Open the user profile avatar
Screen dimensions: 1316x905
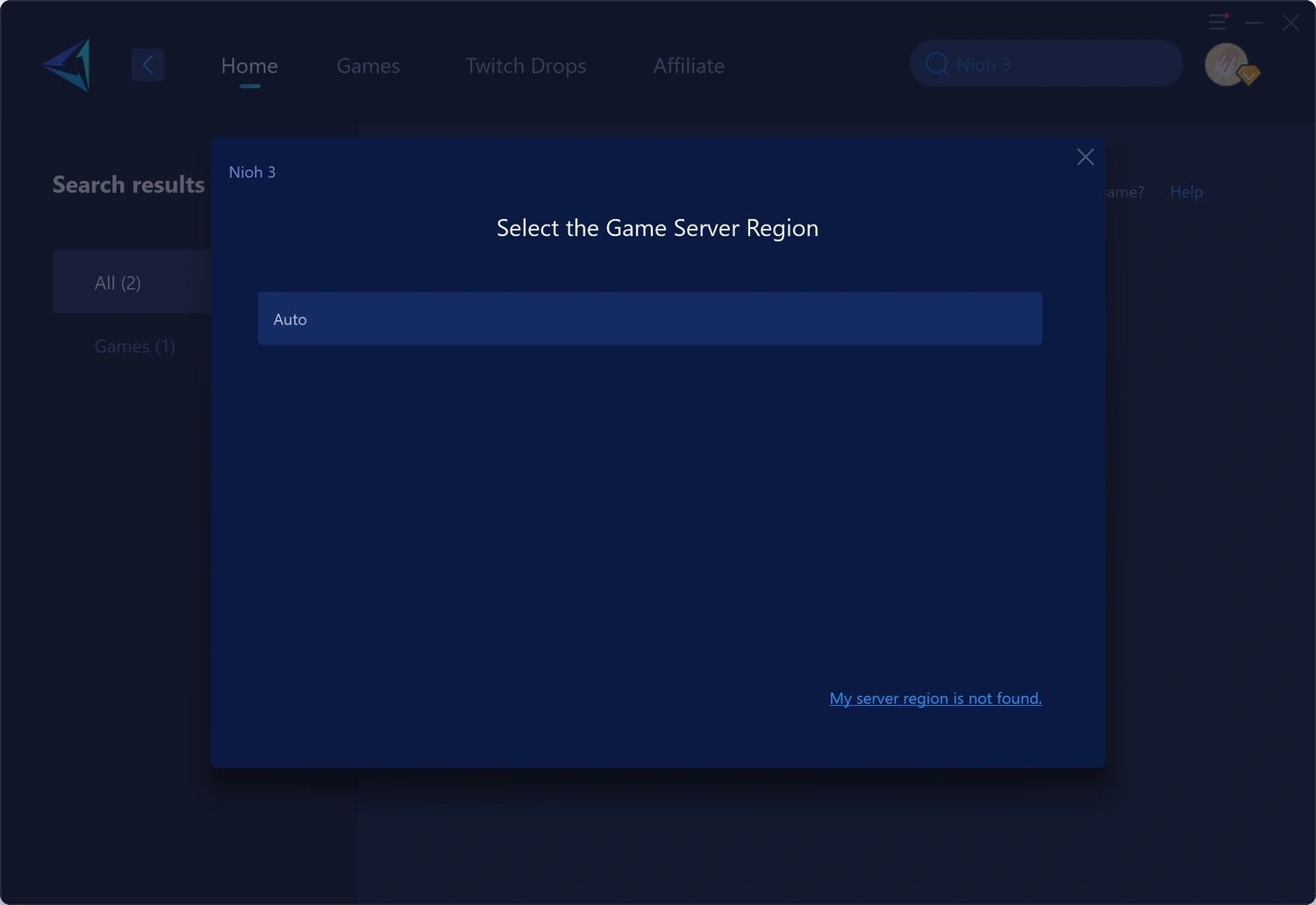pos(1226,64)
